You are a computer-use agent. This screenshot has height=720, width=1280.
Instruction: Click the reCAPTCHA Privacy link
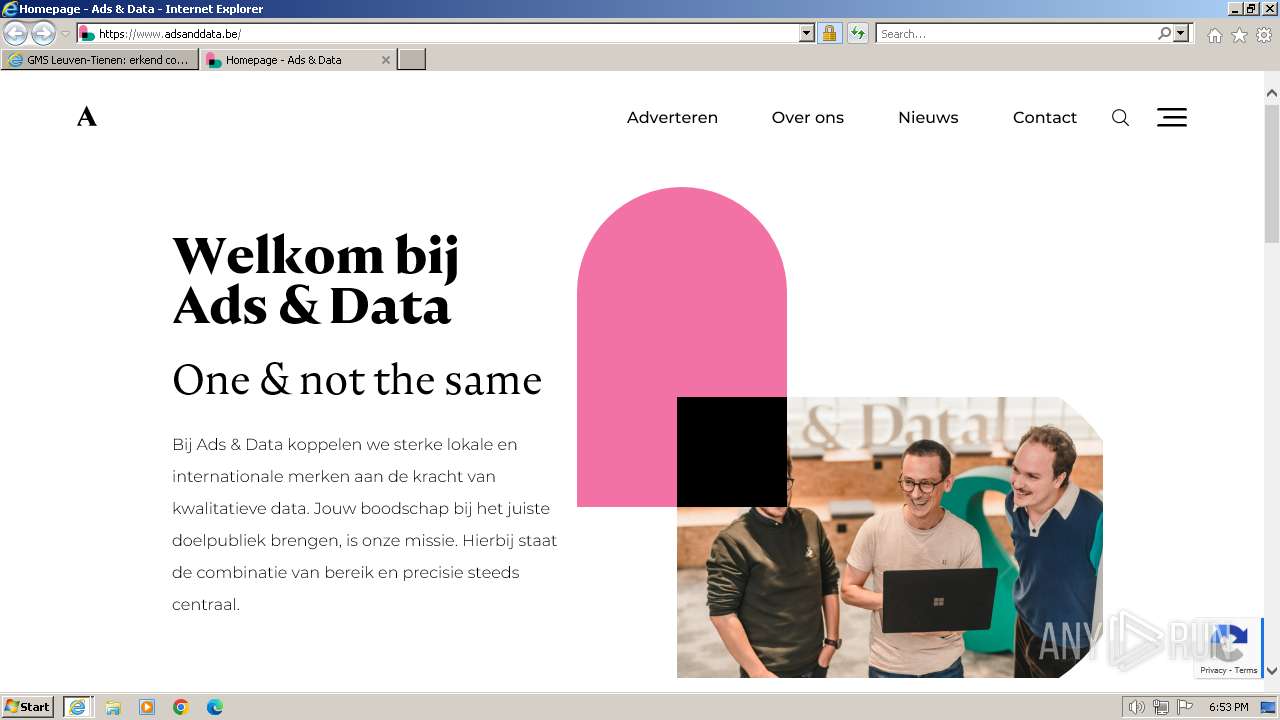pos(1213,670)
